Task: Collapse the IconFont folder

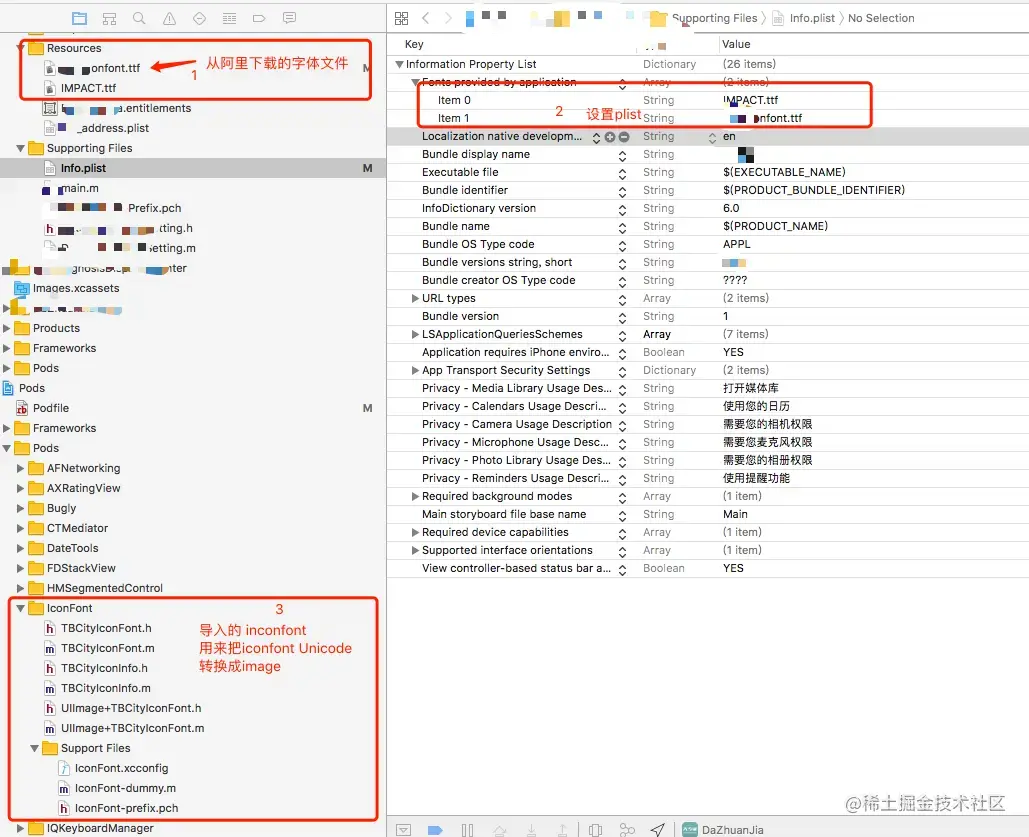Action: point(20,609)
